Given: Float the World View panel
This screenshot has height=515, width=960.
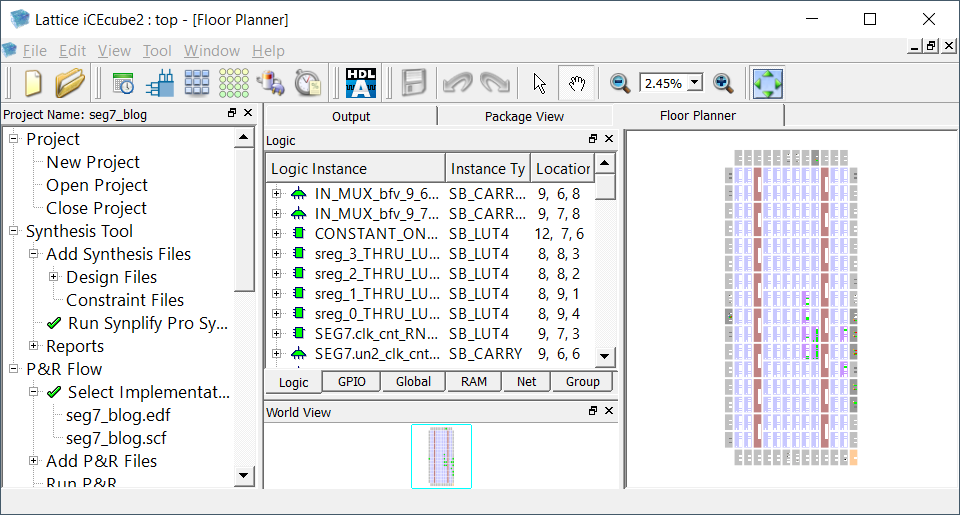Looking at the screenshot, I should tap(593, 411).
